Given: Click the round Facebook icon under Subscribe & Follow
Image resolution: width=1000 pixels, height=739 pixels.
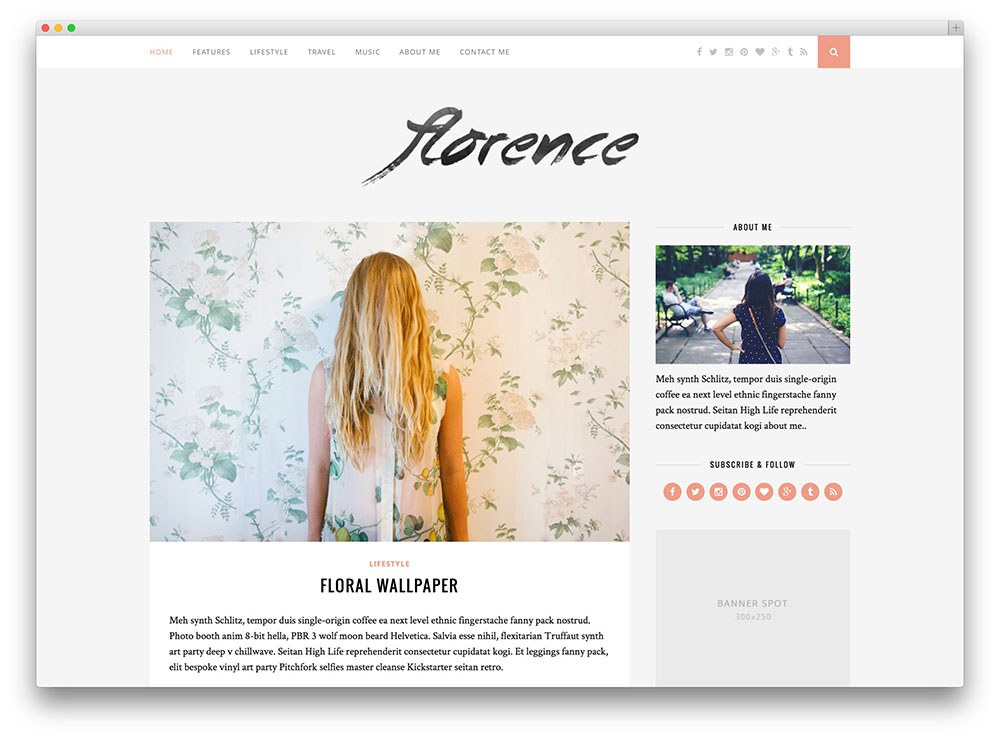Looking at the screenshot, I should (672, 491).
